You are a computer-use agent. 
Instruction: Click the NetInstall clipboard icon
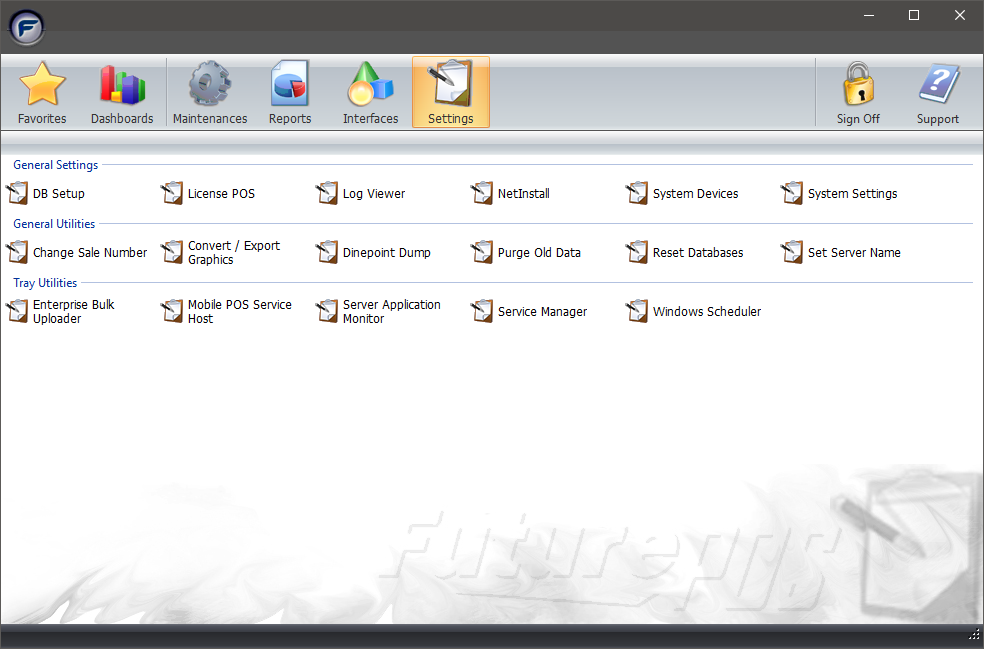(482, 193)
